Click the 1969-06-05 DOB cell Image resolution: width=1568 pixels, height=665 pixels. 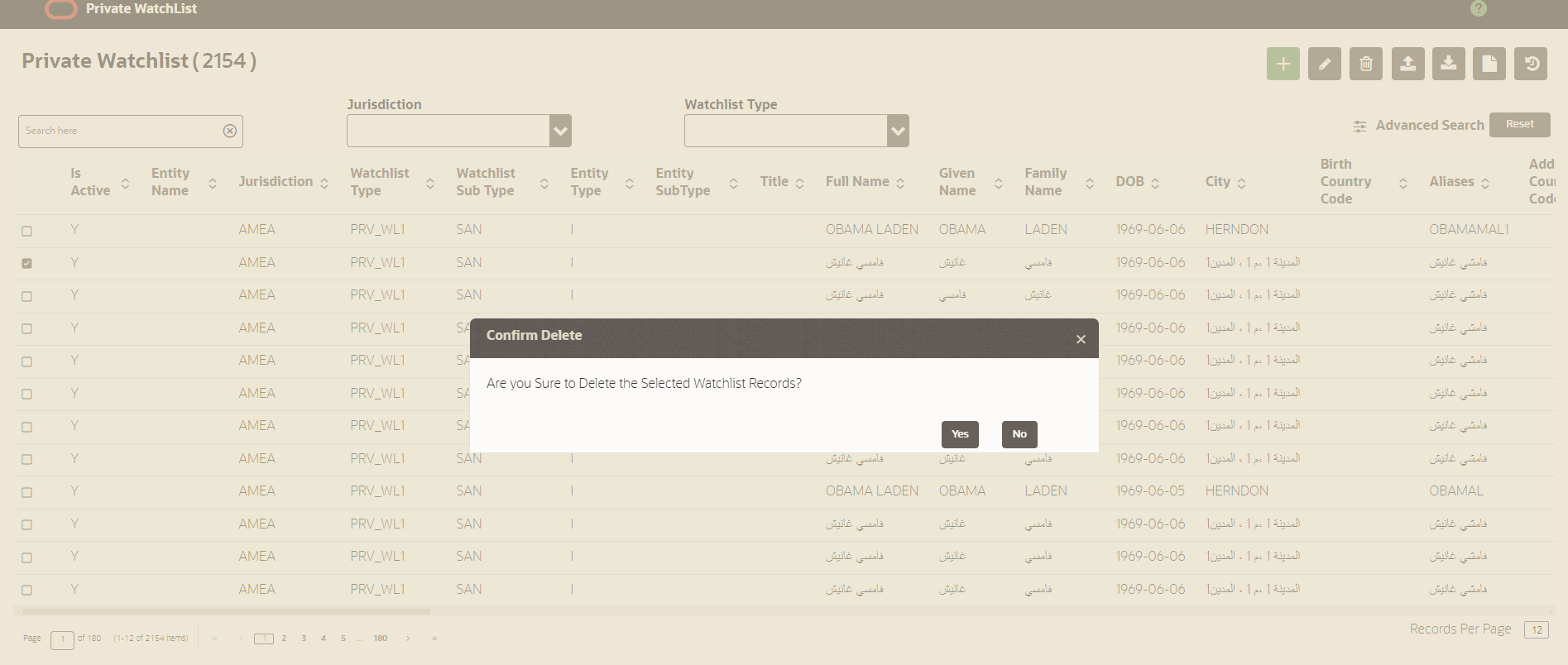(x=1150, y=491)
